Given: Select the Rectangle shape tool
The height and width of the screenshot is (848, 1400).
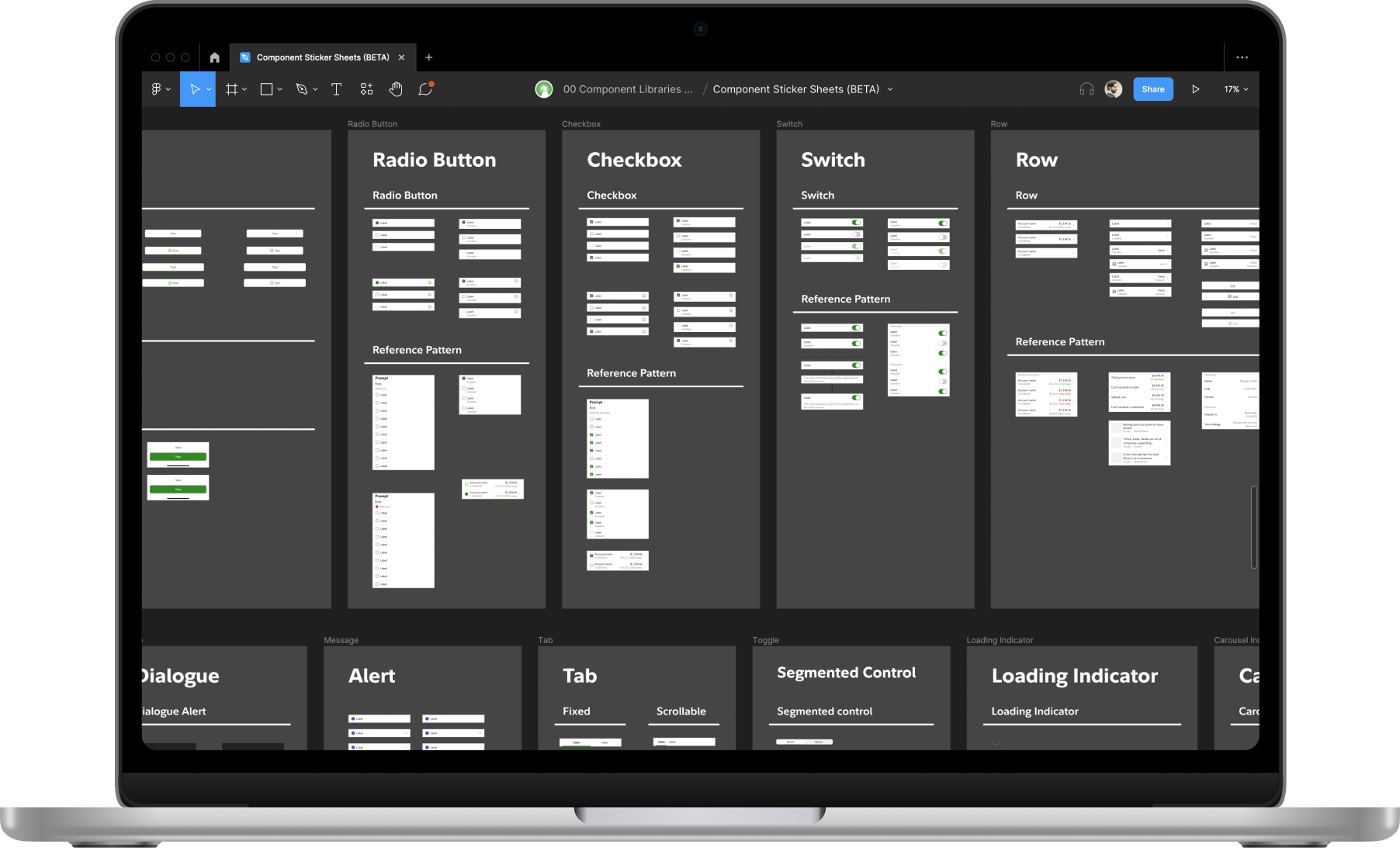Looking at the screenshot, I should pos(266,89).
